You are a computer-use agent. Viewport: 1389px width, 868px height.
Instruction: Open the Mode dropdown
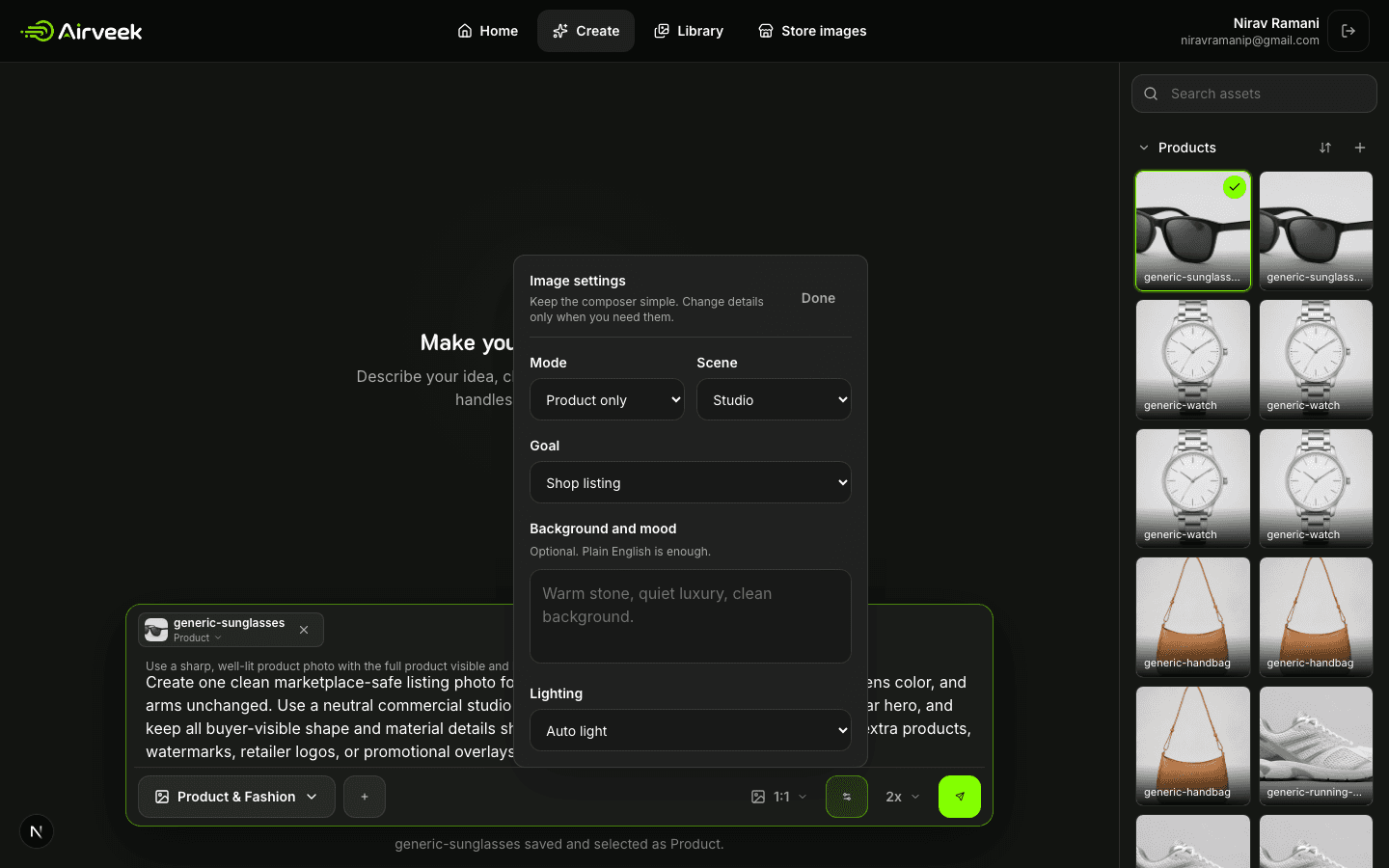pos(607,399)
